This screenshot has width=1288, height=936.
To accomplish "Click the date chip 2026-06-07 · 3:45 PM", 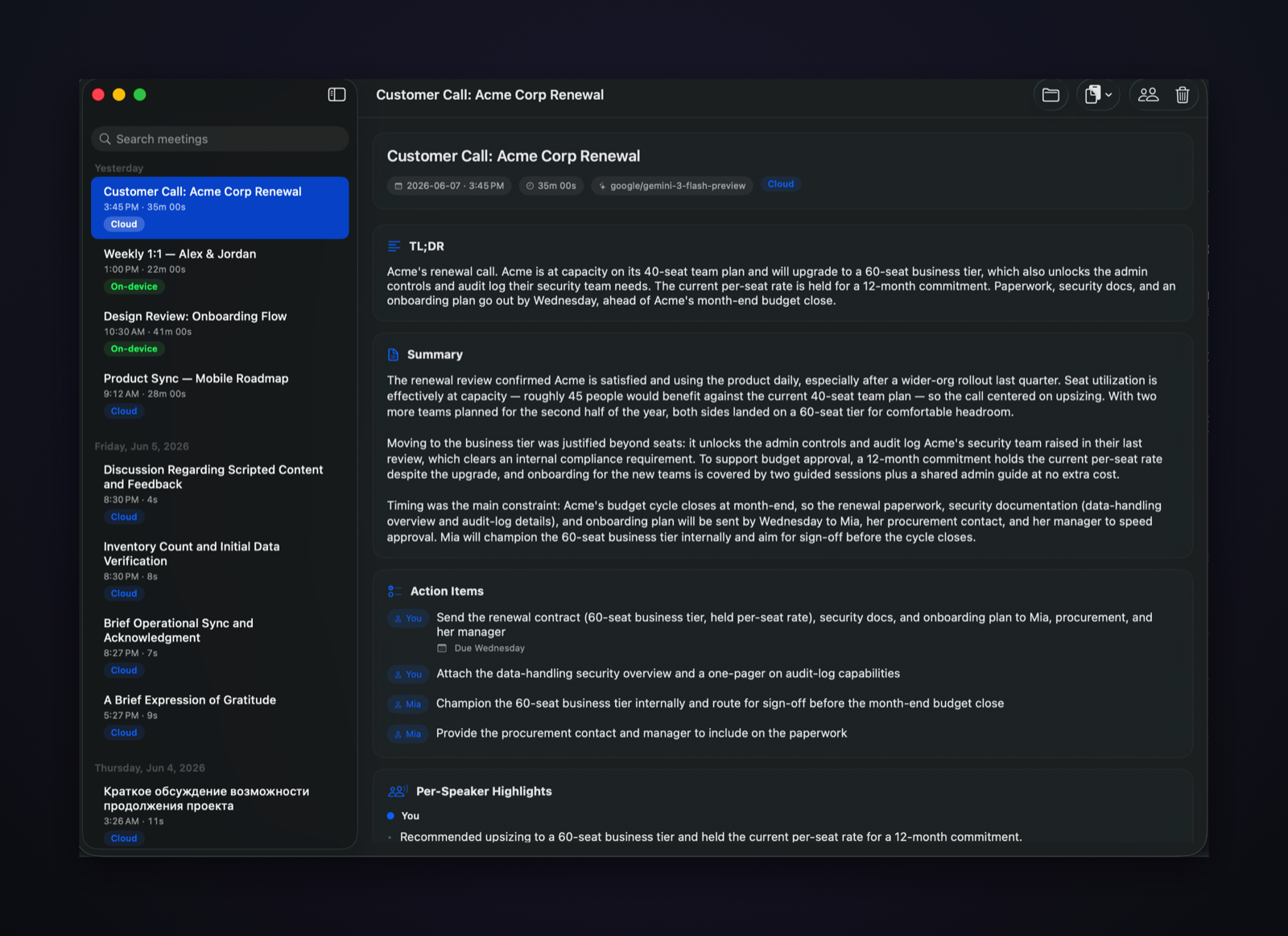I will 449,186.
